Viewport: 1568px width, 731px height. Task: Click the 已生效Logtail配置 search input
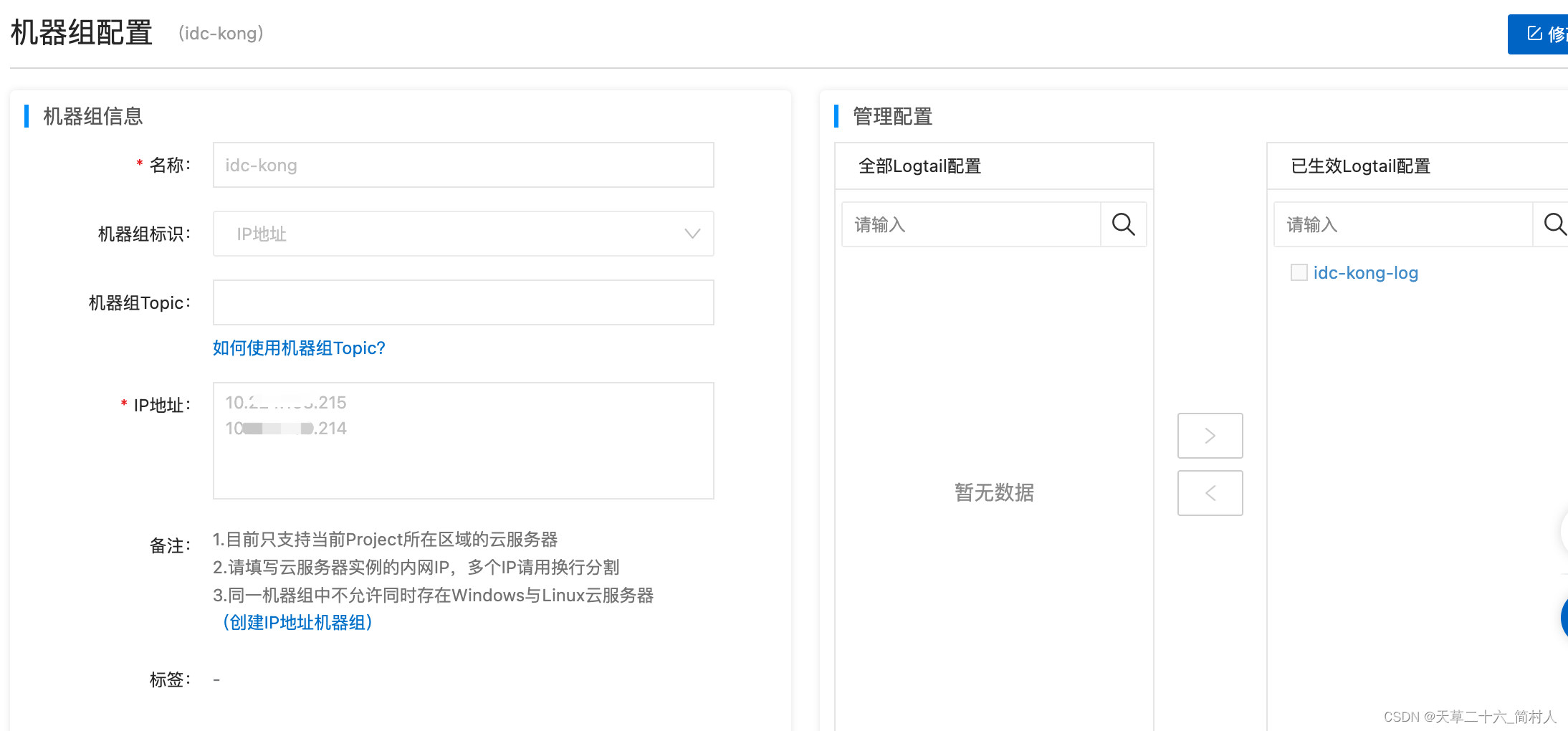(x=1403, y=224)
